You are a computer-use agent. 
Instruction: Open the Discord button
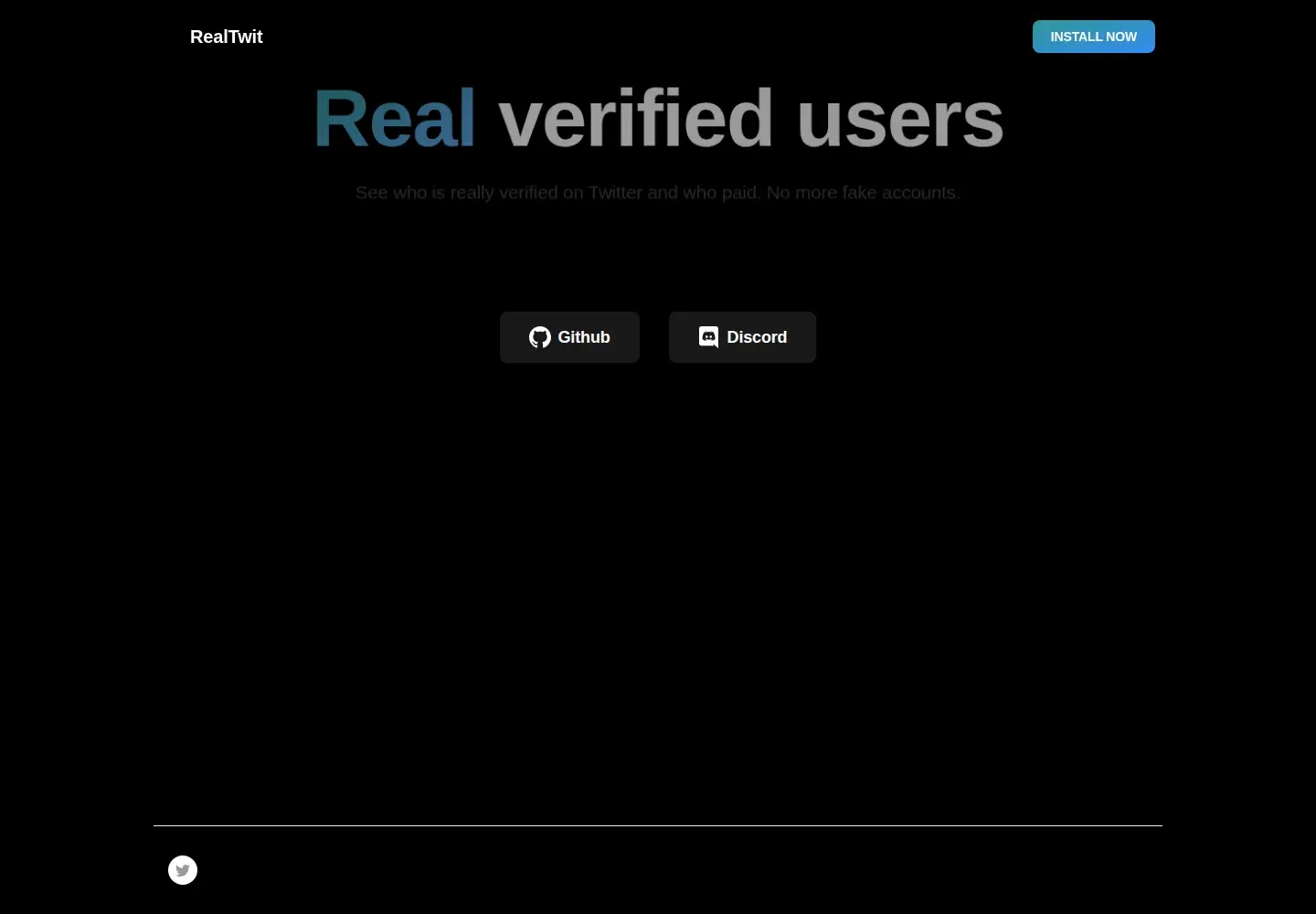742,337
